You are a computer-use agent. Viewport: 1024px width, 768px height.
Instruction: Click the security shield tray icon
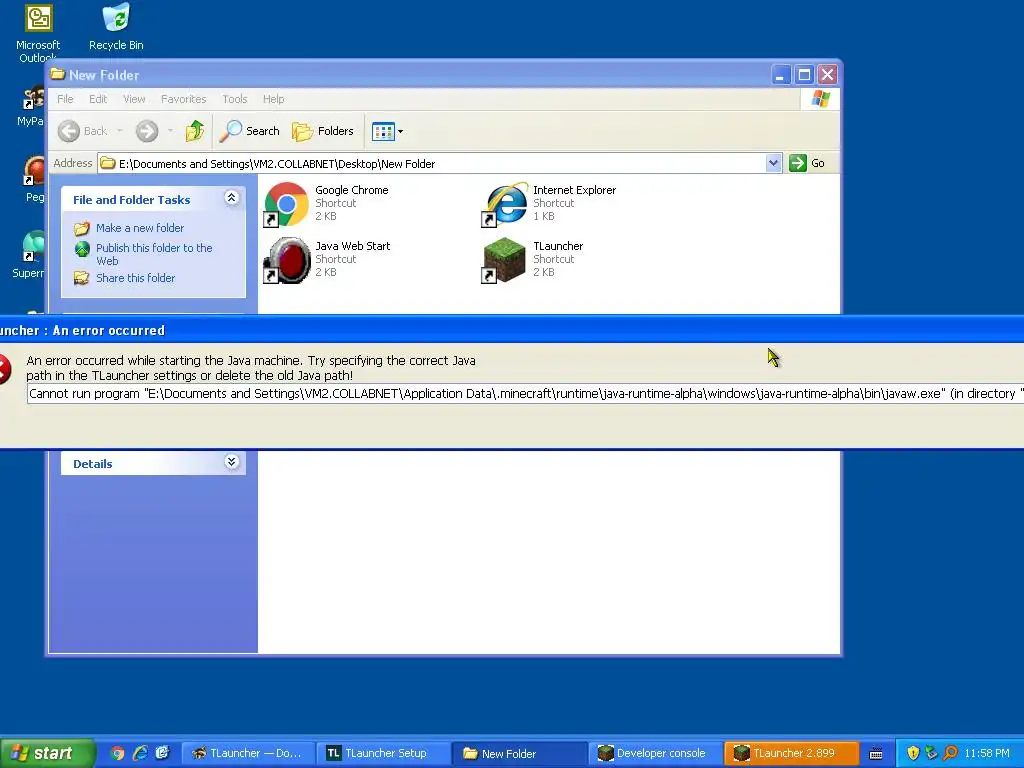click(913, 754)
